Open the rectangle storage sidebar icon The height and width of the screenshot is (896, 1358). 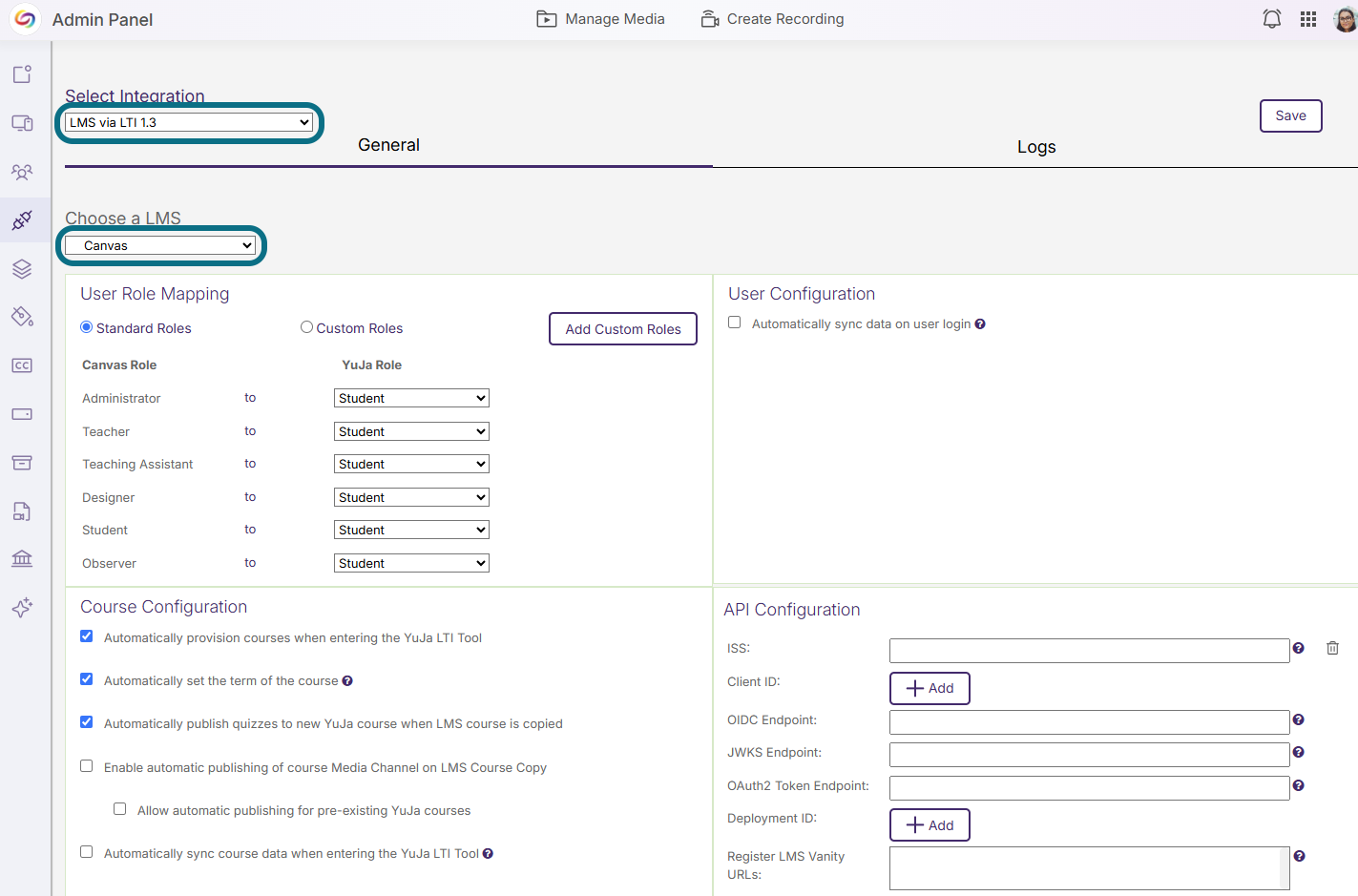[x=22, y=414]
